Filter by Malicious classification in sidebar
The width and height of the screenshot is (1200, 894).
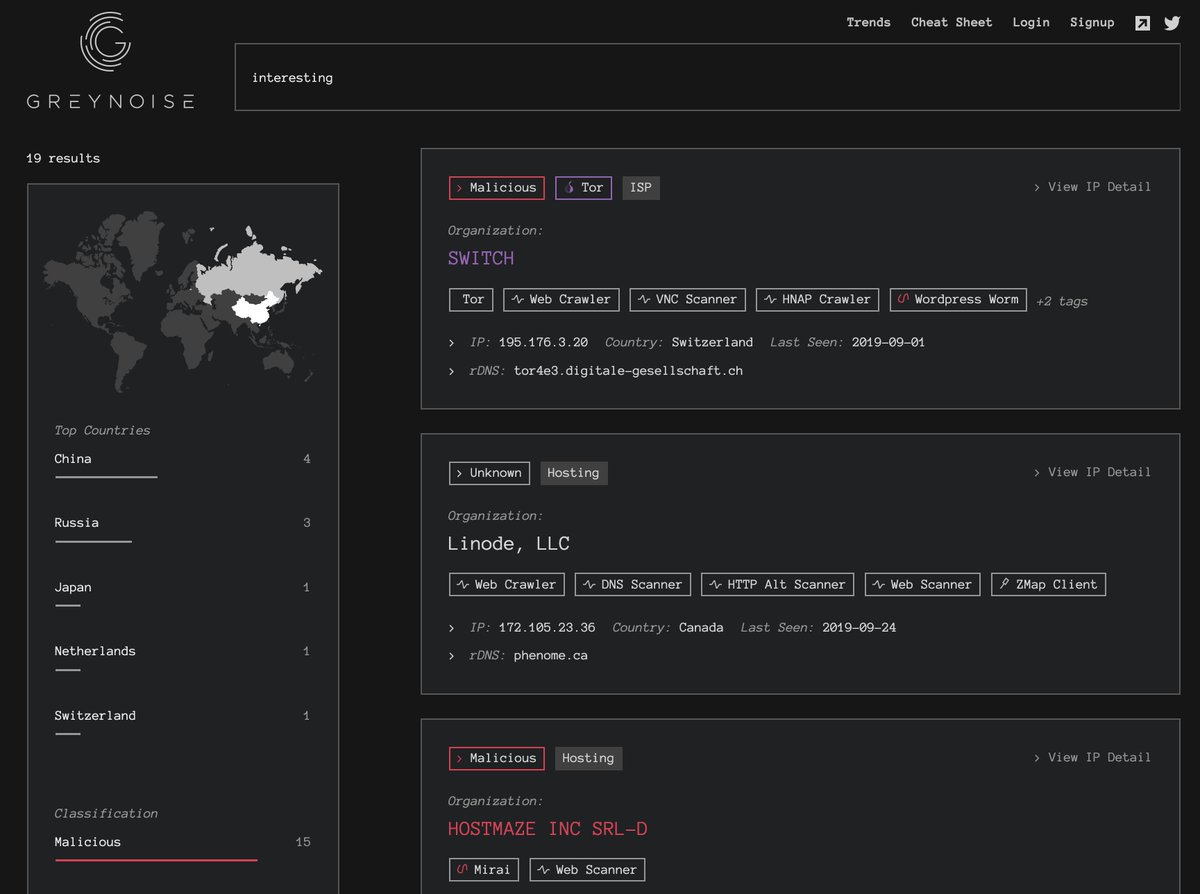point(182,847)
